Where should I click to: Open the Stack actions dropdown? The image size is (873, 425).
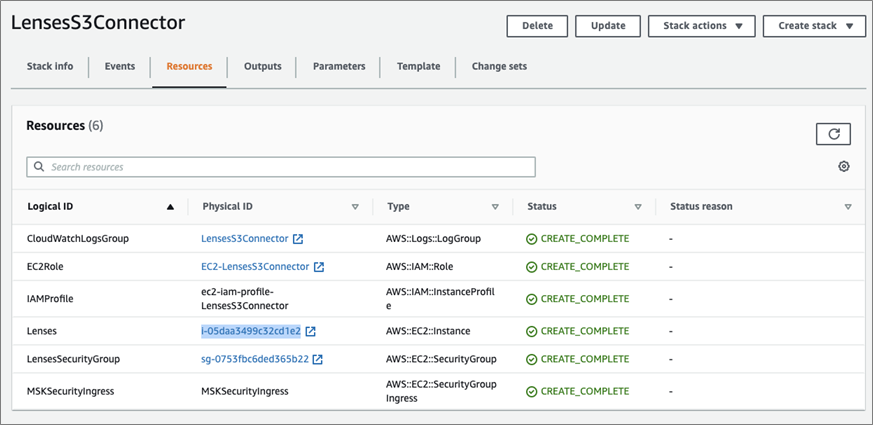pos(702,26)
